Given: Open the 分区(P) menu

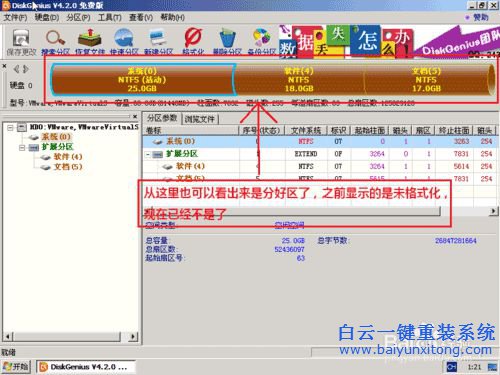Looking at the screenshot, I should click(x=78, y=17).
